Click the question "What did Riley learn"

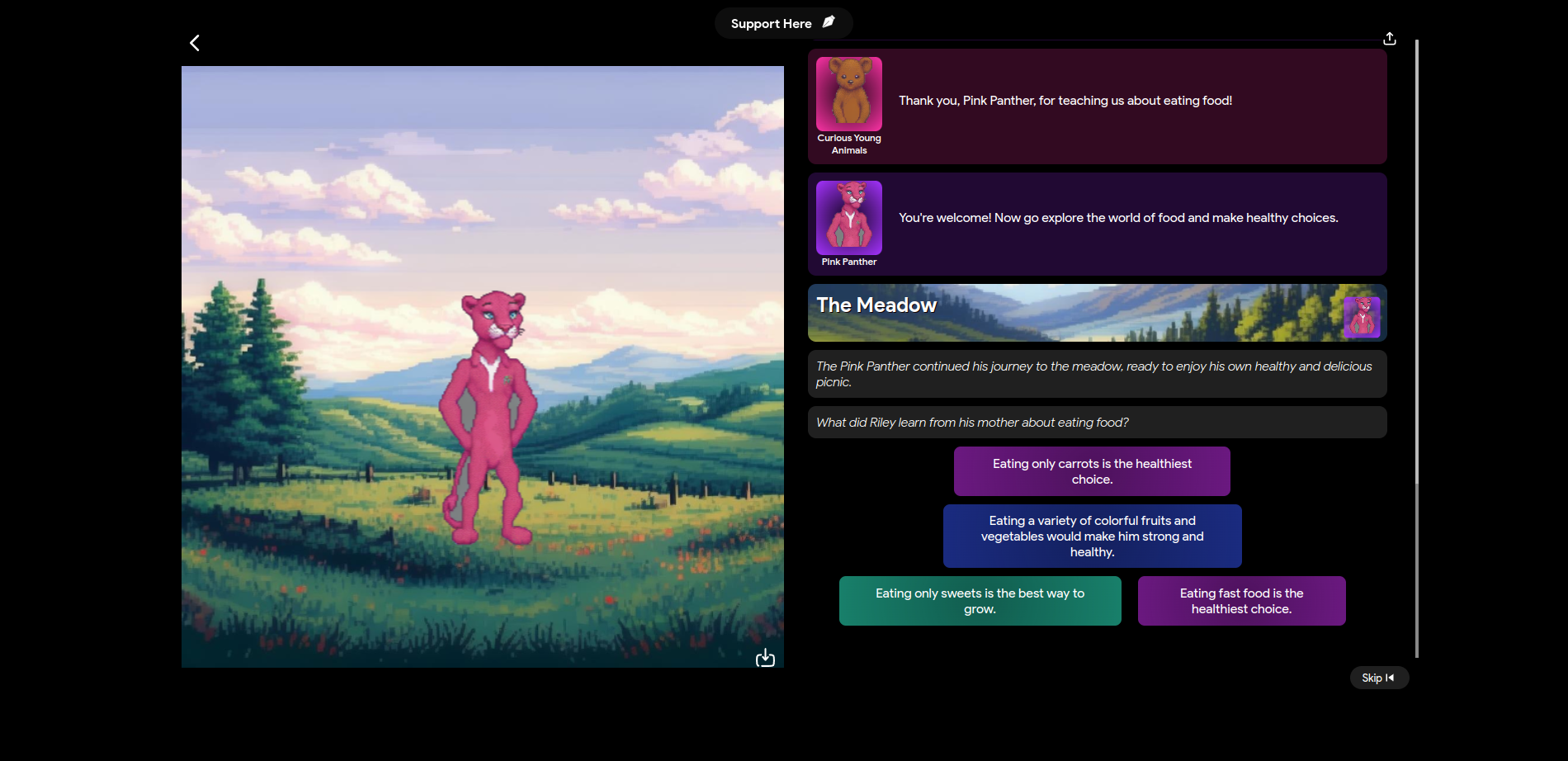point(1097,423)
